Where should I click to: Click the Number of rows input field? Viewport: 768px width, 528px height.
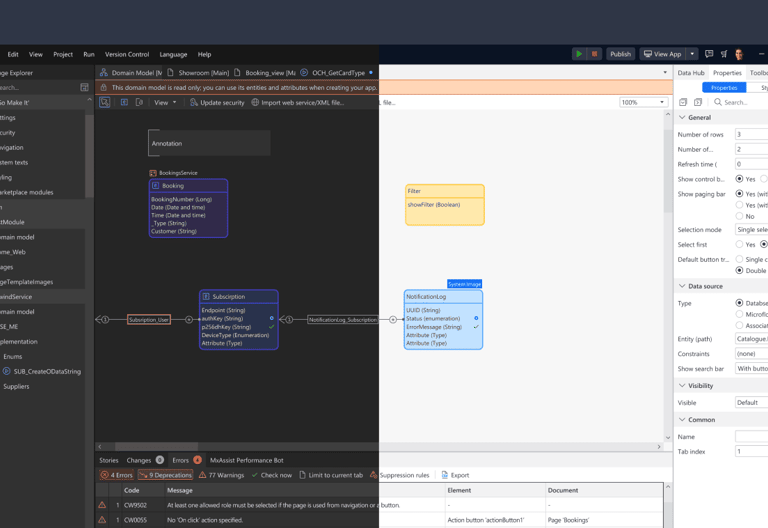pos(751,134)
